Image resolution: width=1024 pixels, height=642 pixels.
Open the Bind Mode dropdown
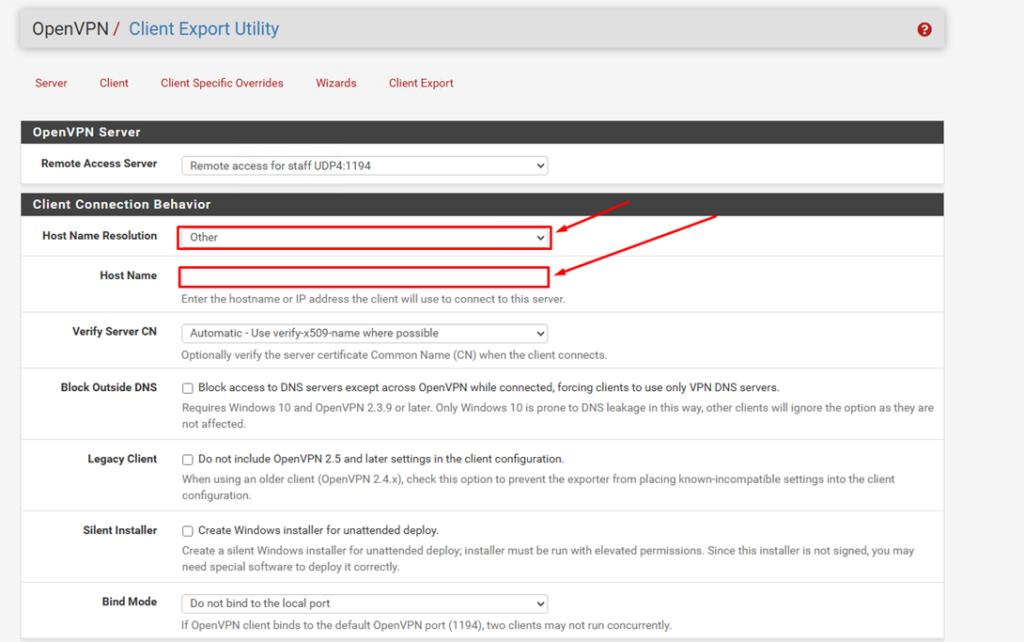tap(364, 603)
